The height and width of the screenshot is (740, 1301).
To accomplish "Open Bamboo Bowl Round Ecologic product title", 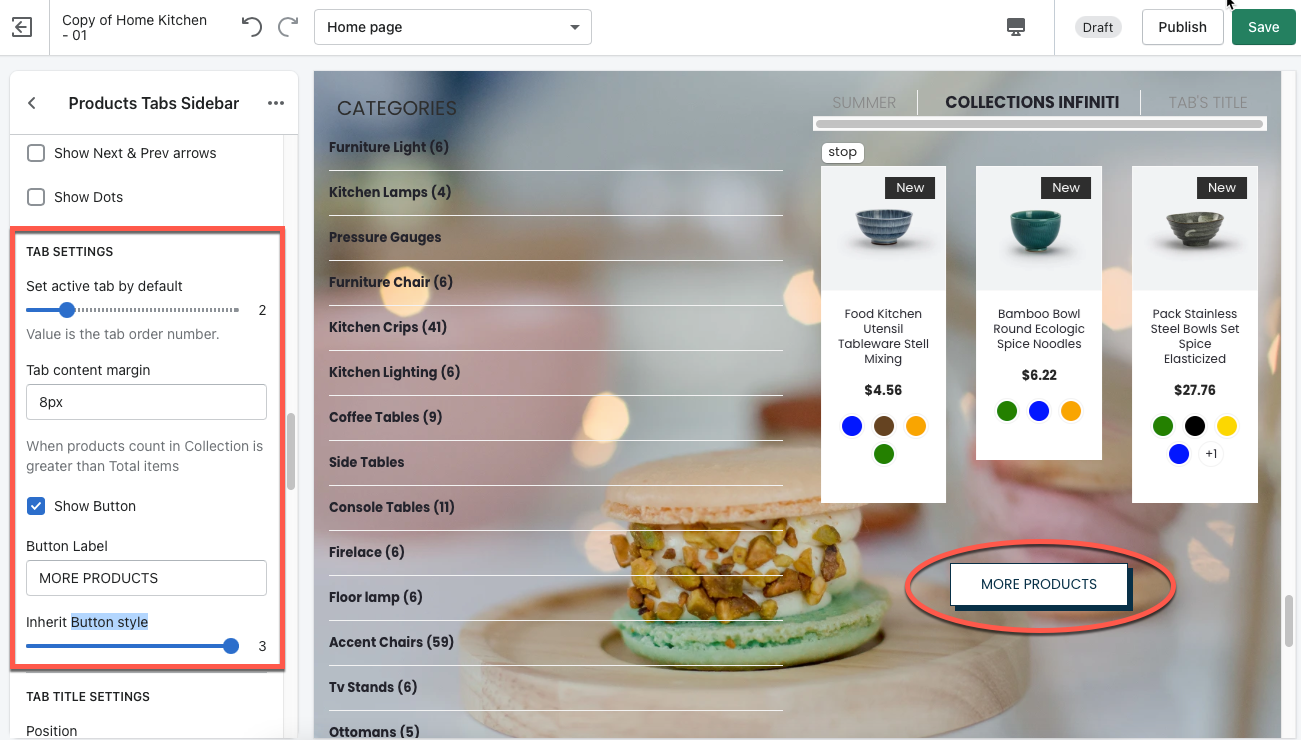I will tap(1039, 329).
